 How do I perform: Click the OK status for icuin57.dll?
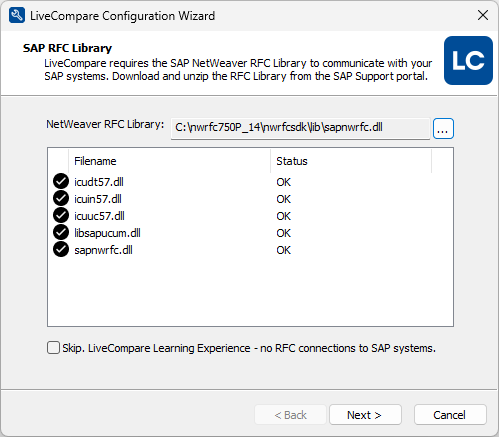pyautogui.click(x=283, y=199)
